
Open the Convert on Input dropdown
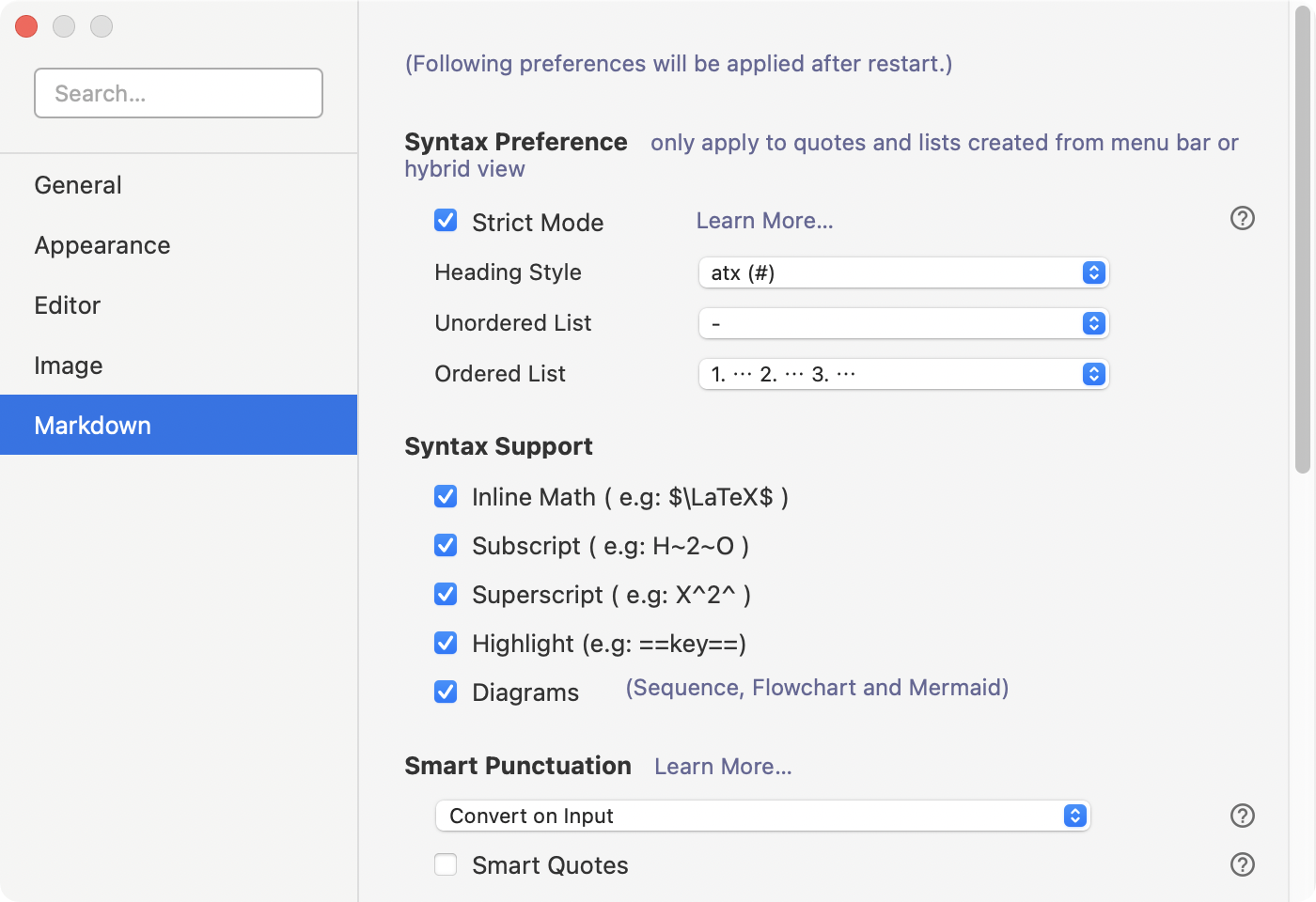761,816
